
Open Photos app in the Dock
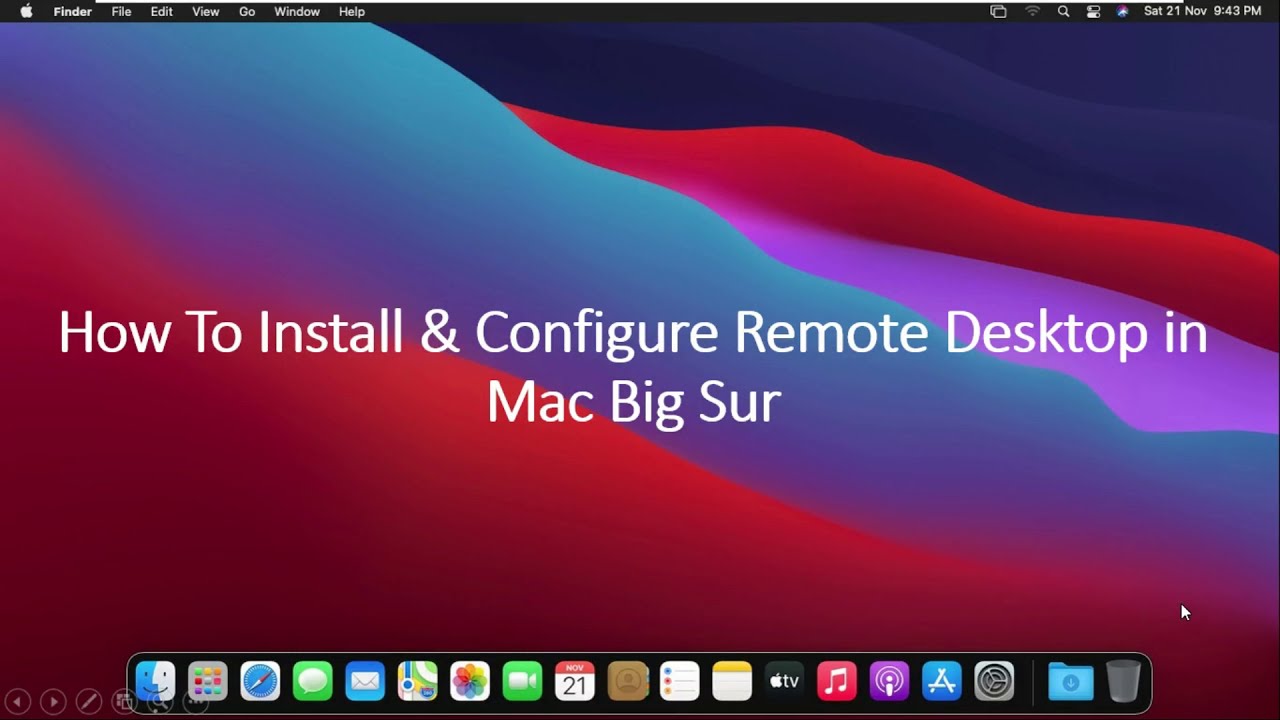[470, 682]
